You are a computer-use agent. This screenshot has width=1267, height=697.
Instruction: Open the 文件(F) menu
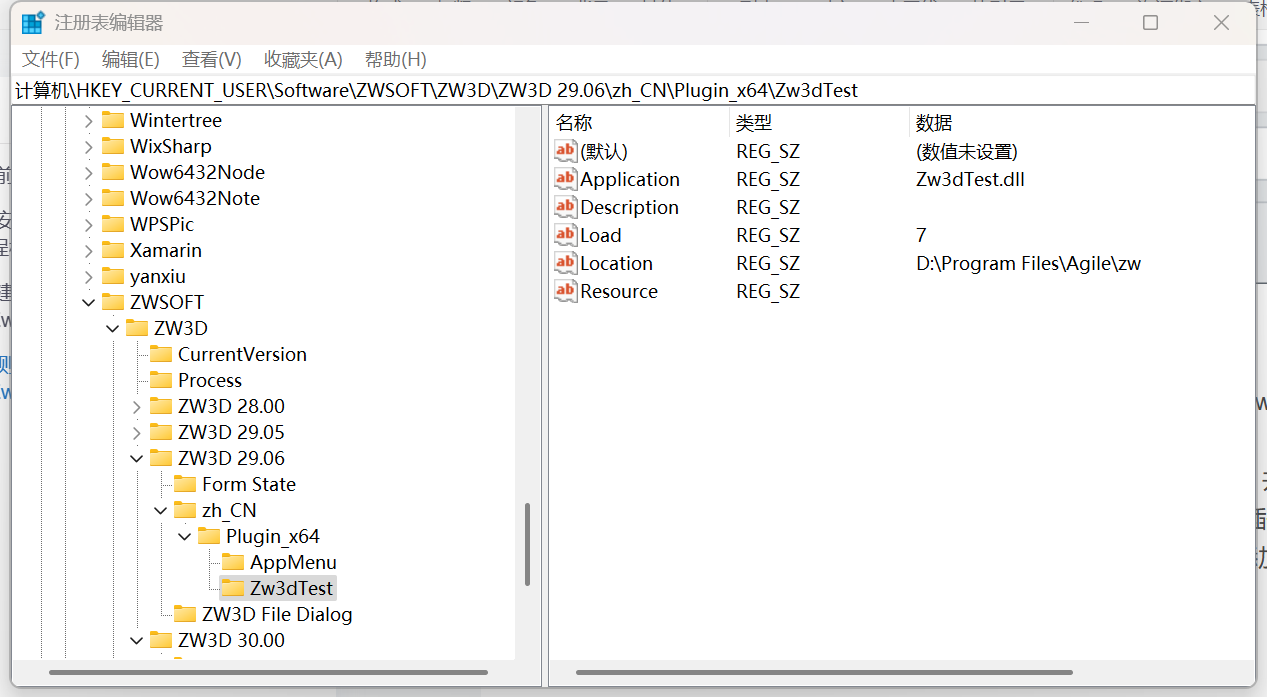coord(51,59)
